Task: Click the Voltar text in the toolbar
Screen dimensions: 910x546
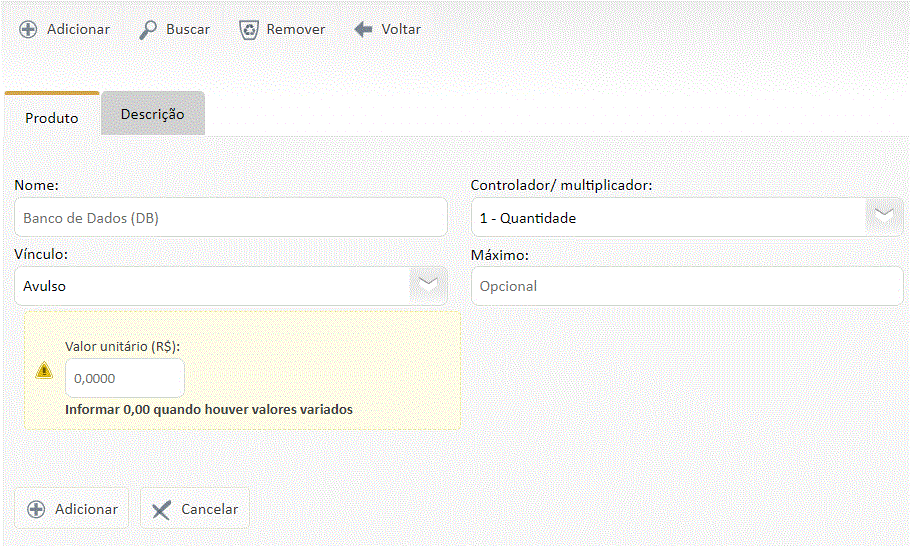Action: [x=401, y=29]
